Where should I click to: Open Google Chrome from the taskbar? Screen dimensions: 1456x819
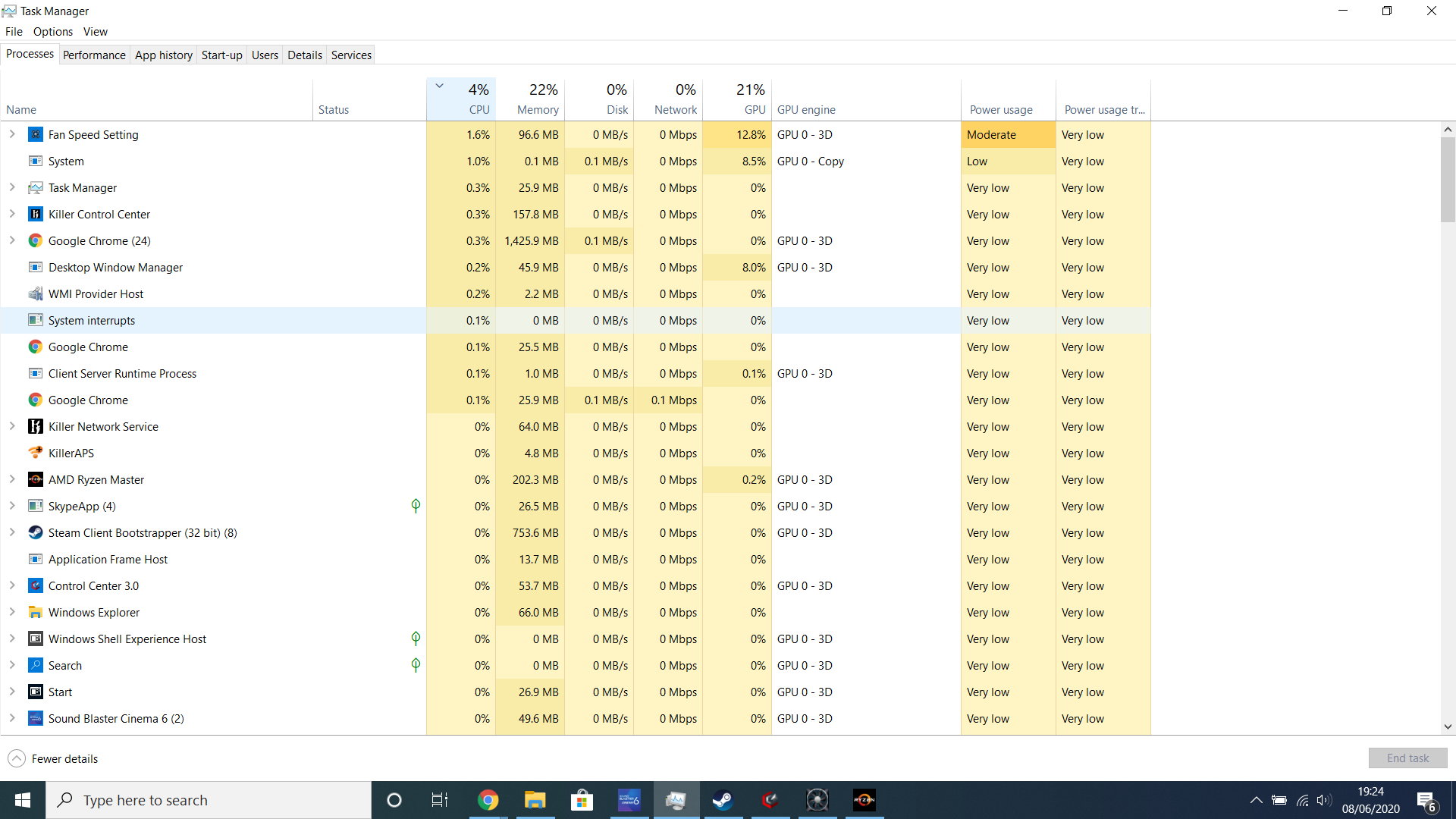tap(488, 800)
